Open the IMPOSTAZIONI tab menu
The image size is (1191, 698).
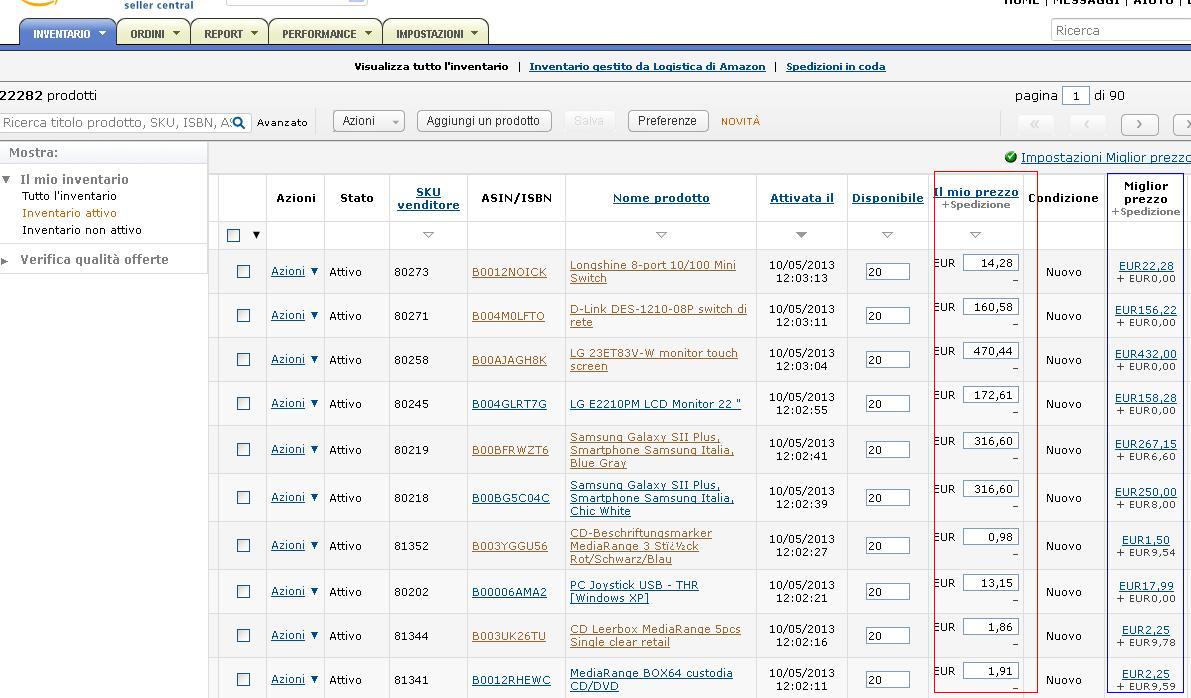point(436,33)
